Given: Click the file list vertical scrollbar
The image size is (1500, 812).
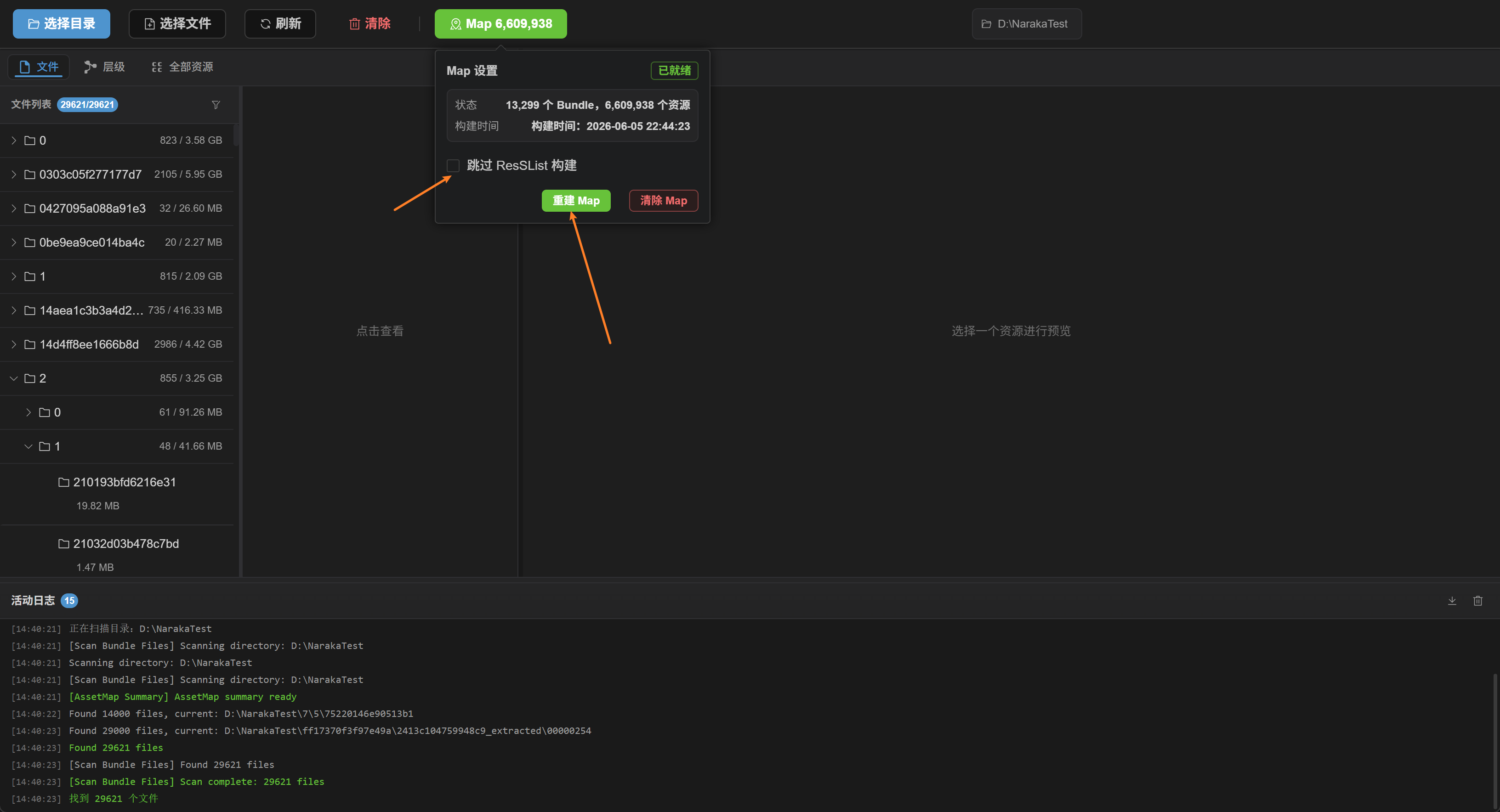Looking at the screenshot, I should pyautogui.click(x=236, y=135).
